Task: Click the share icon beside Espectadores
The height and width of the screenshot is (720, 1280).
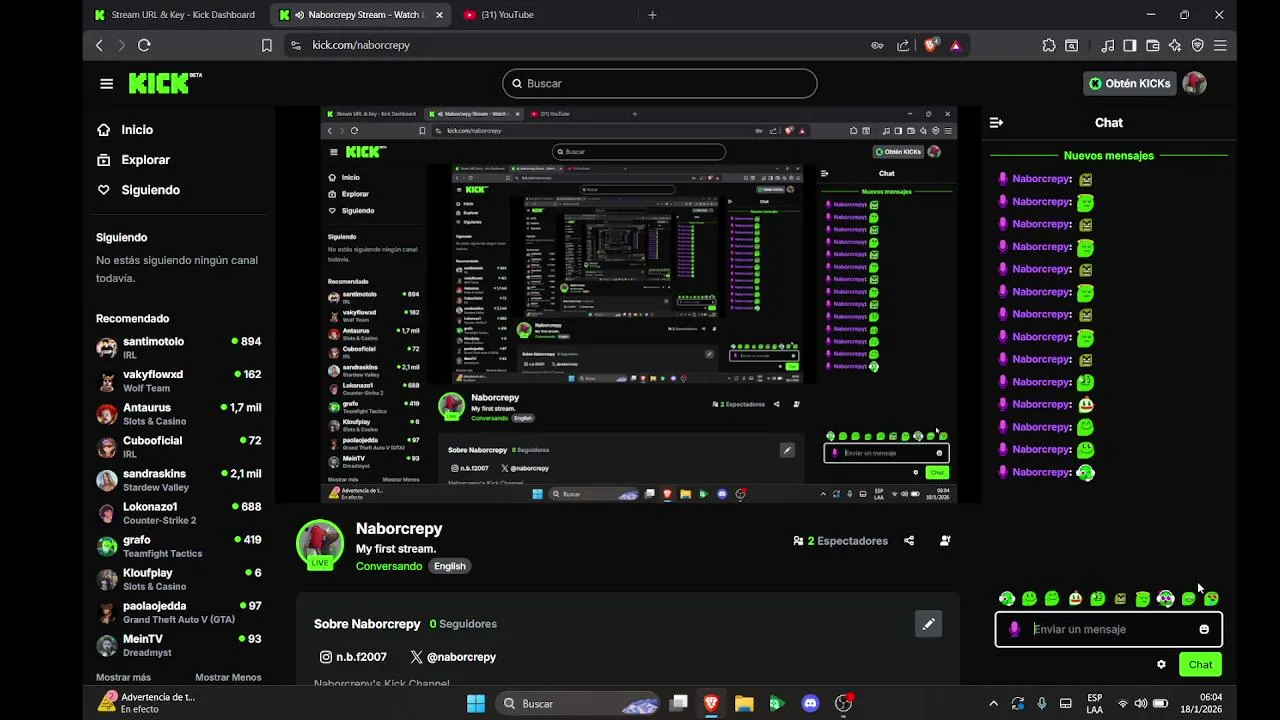Action: pos(909,541)
